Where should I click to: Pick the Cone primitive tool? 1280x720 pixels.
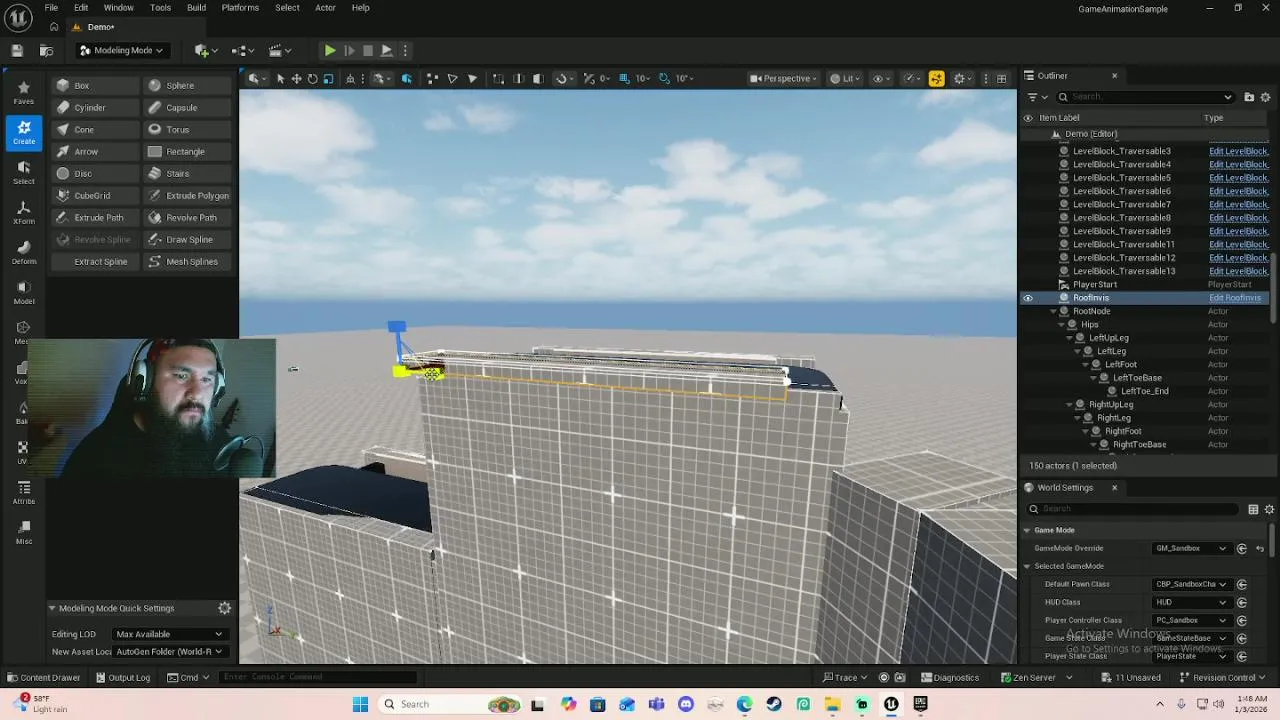[x=96, y=130]
